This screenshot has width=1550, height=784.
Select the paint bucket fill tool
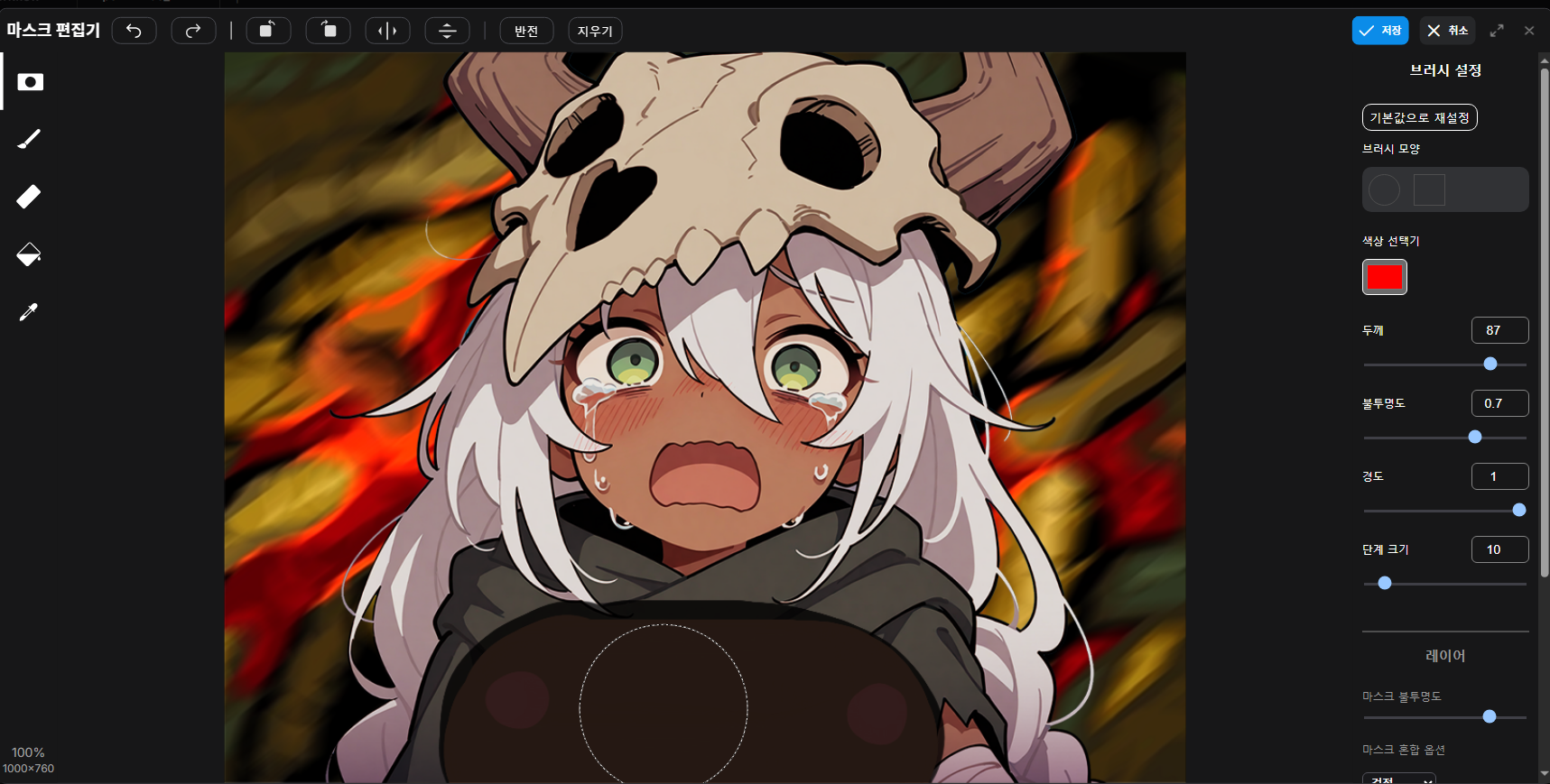point(29,254)
